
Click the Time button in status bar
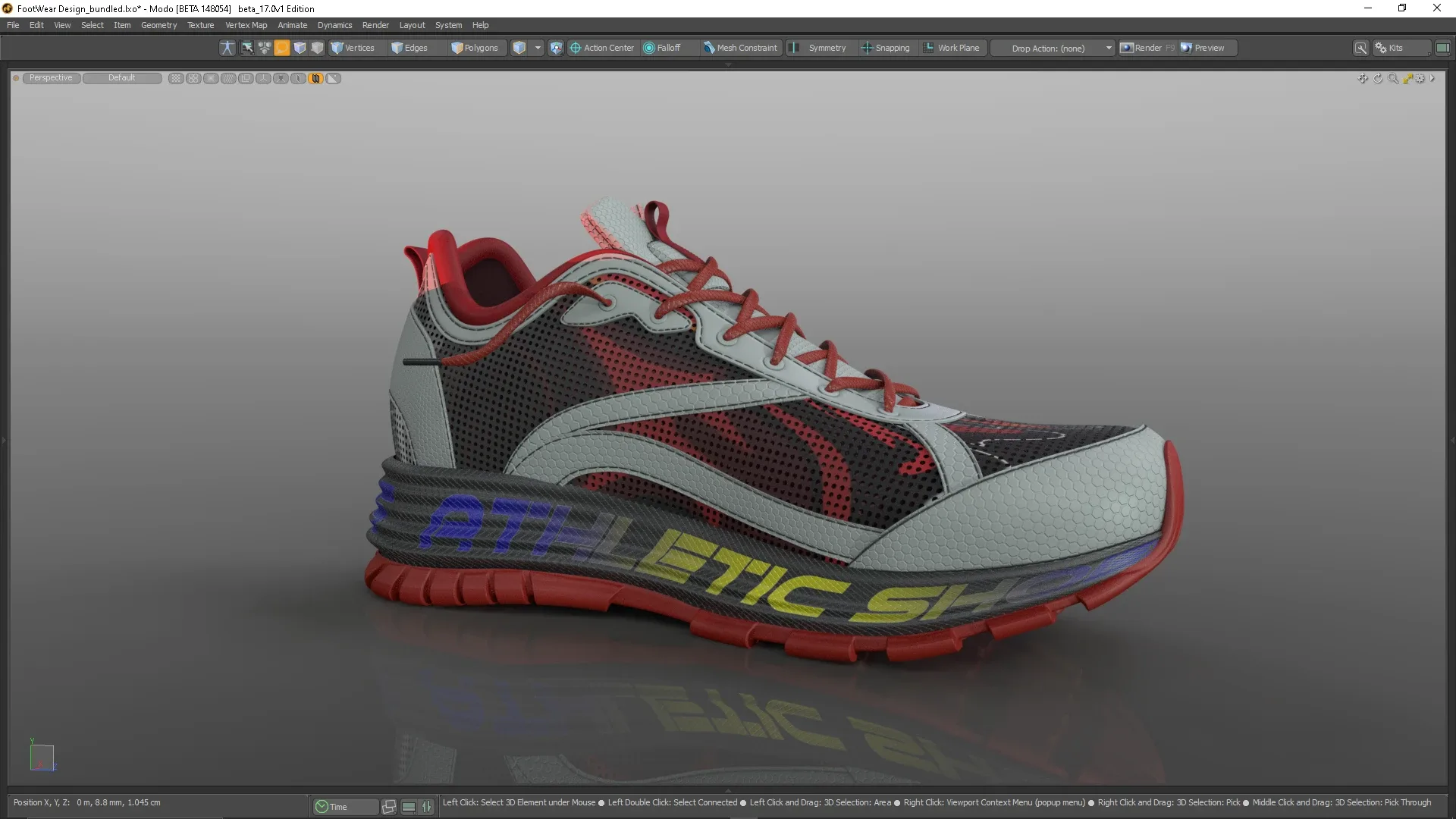(345, 807)
